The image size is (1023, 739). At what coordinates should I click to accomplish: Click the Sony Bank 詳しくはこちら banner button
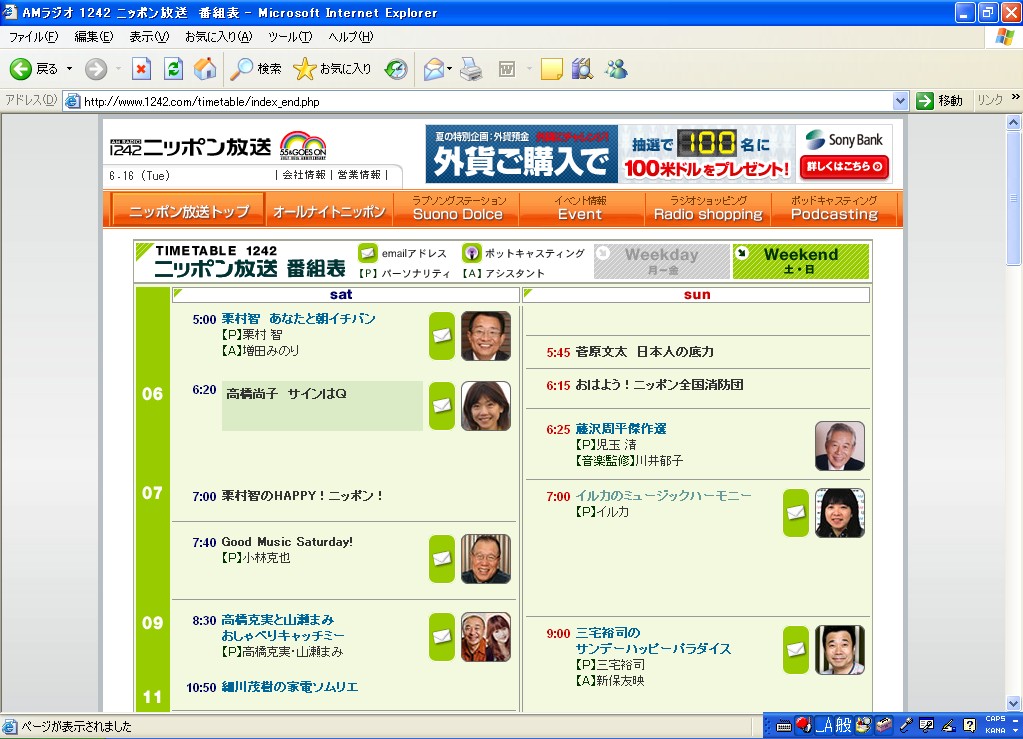click(845, 167)
